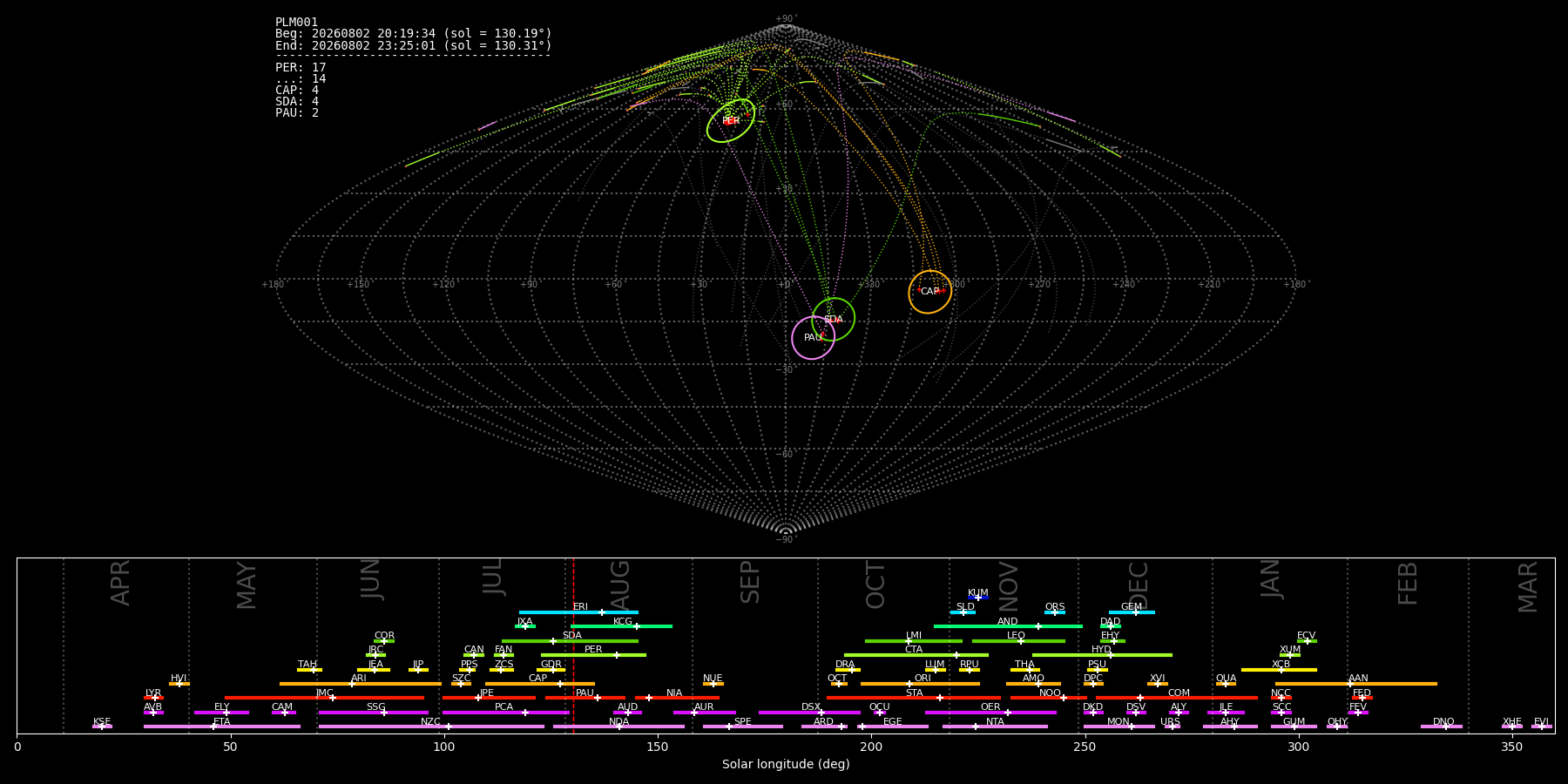Click the Solar longitude axis label

[x=786, y=764]
